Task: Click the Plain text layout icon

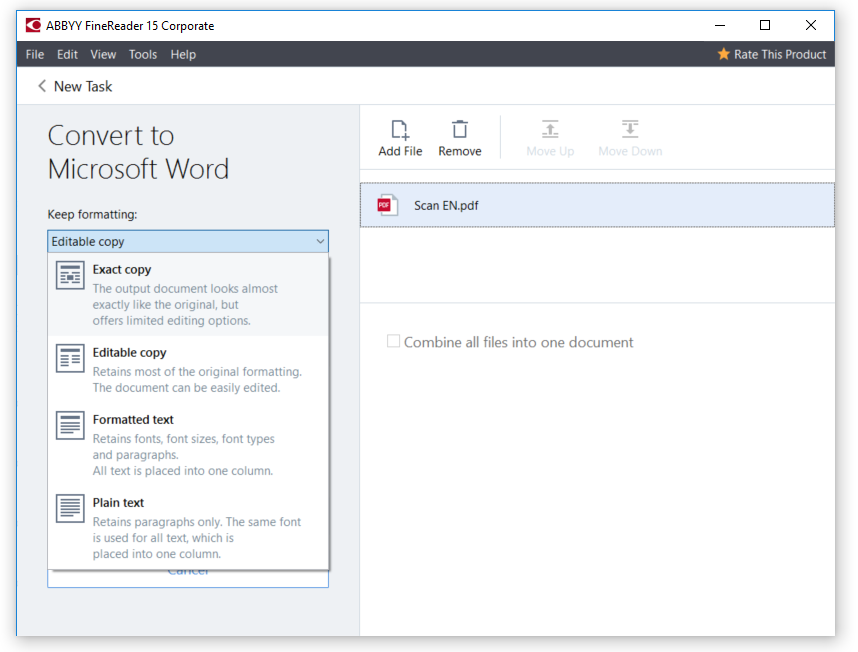Action: tap(70, 508)
